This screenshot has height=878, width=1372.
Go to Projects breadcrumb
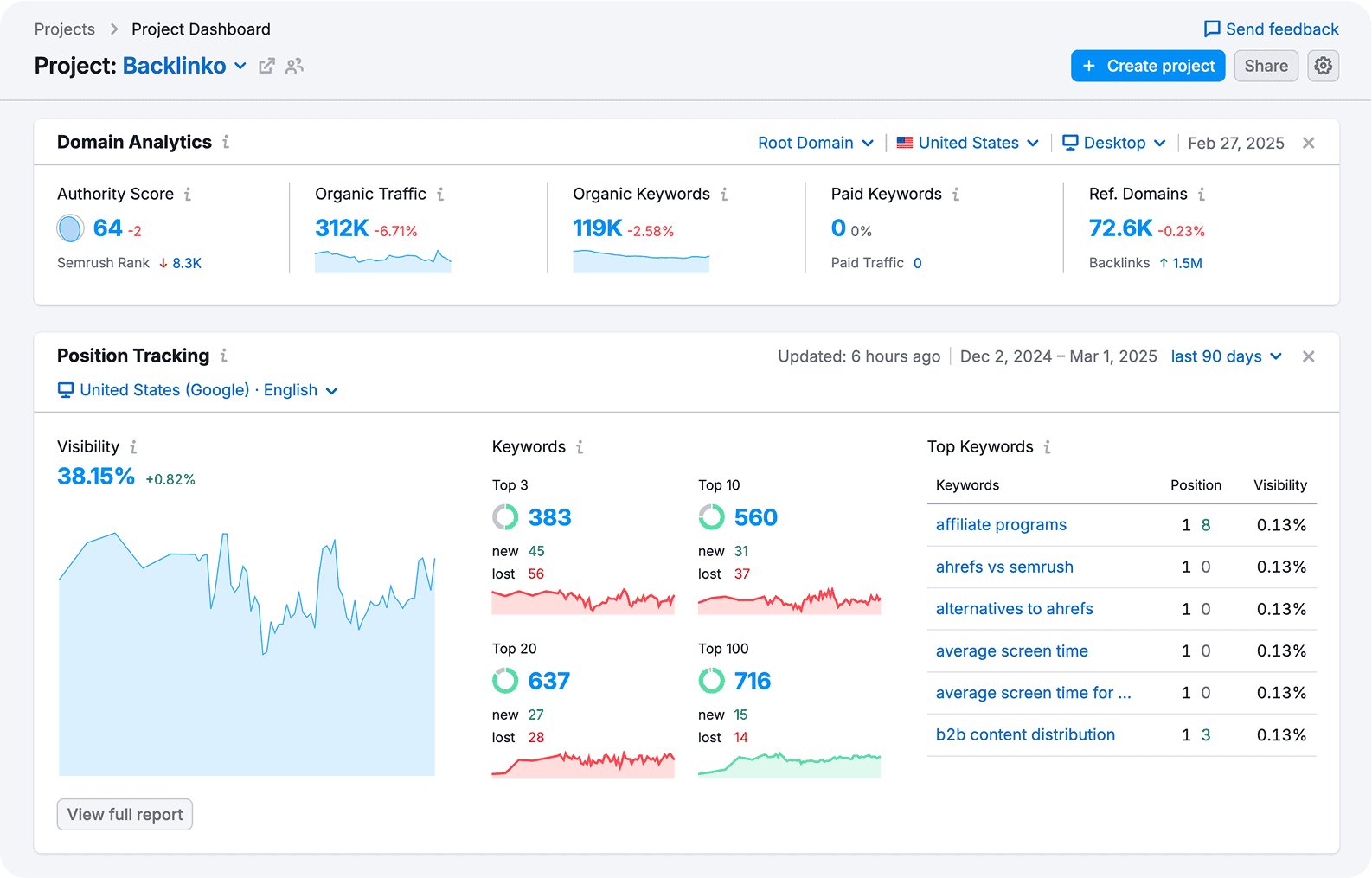[65, 29]
